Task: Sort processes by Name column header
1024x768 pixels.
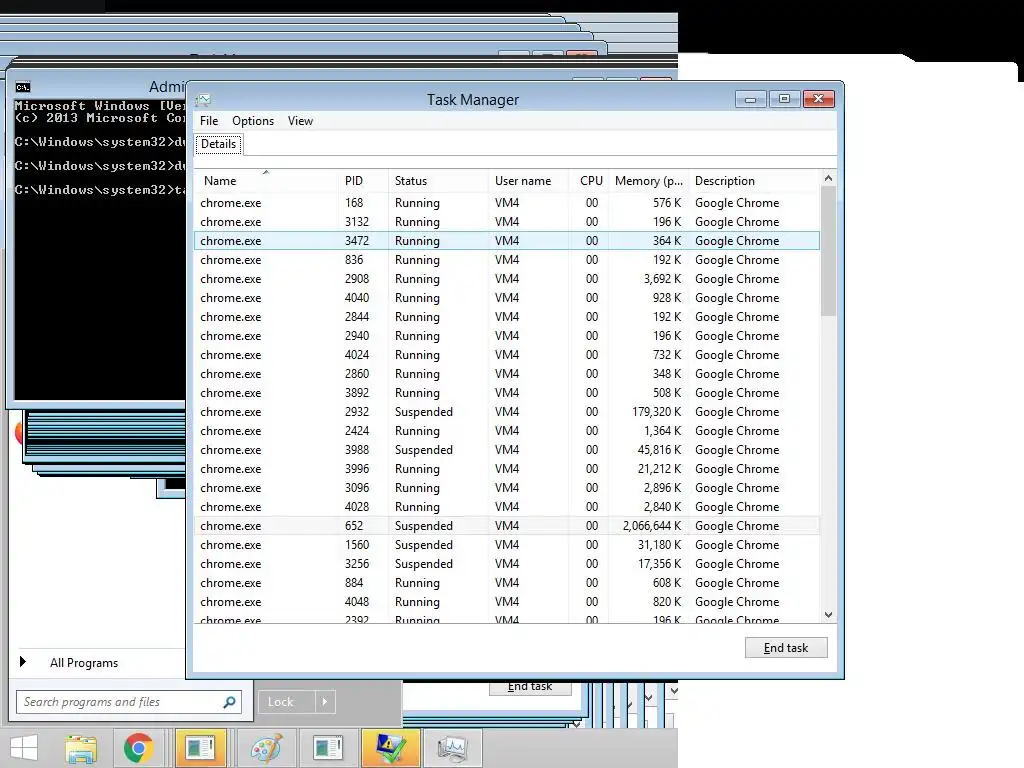Action: [x=266, y=181]
